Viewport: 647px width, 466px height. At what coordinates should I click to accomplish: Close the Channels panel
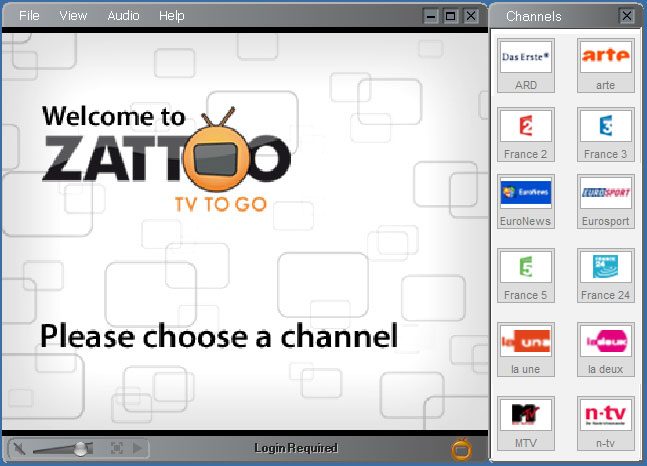[626, 16]
